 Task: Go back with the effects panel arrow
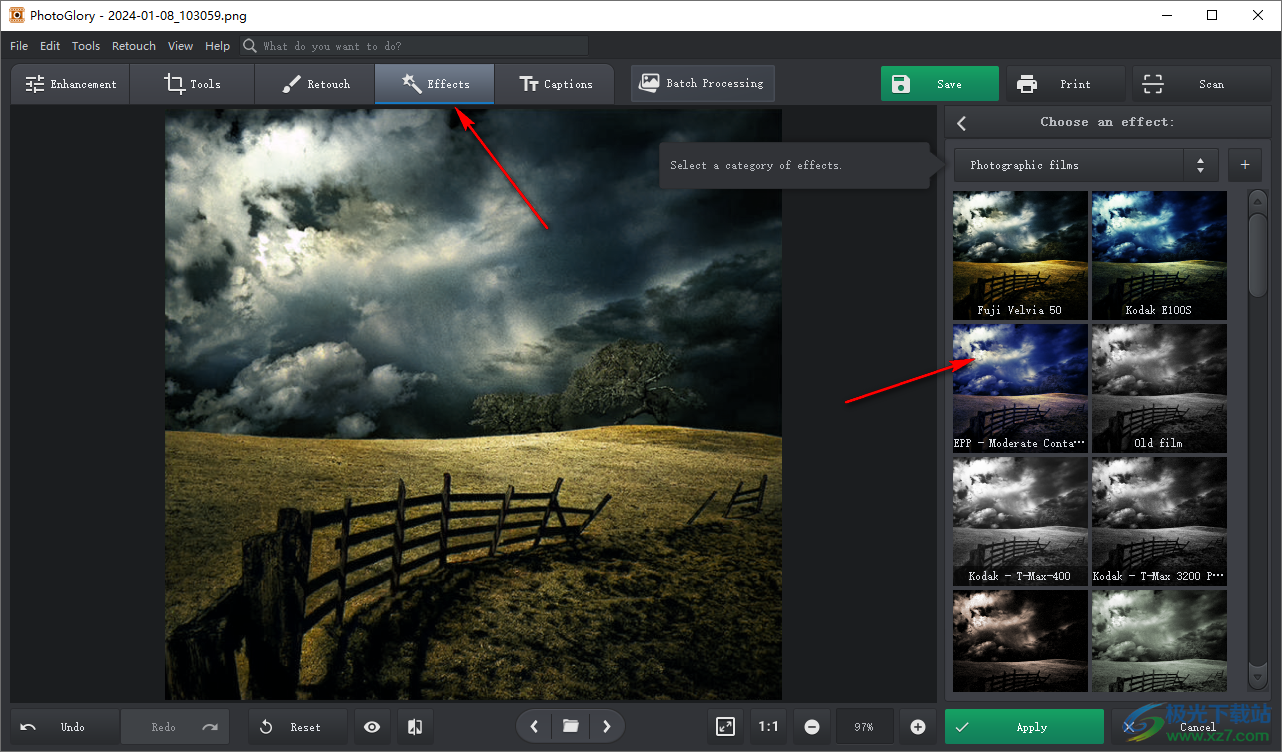pyautogui.click(x=962, y=122)
